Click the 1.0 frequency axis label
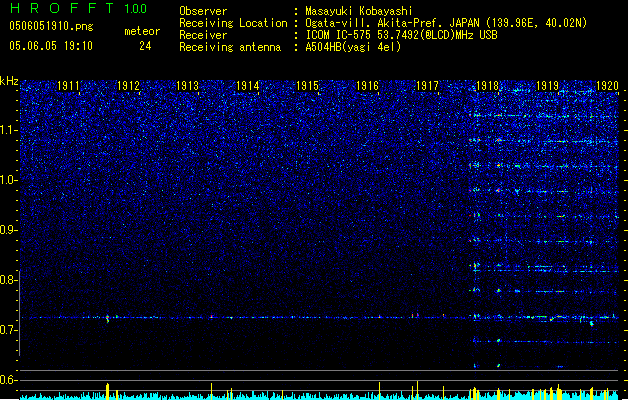The image size is (629, 400). 9,181
